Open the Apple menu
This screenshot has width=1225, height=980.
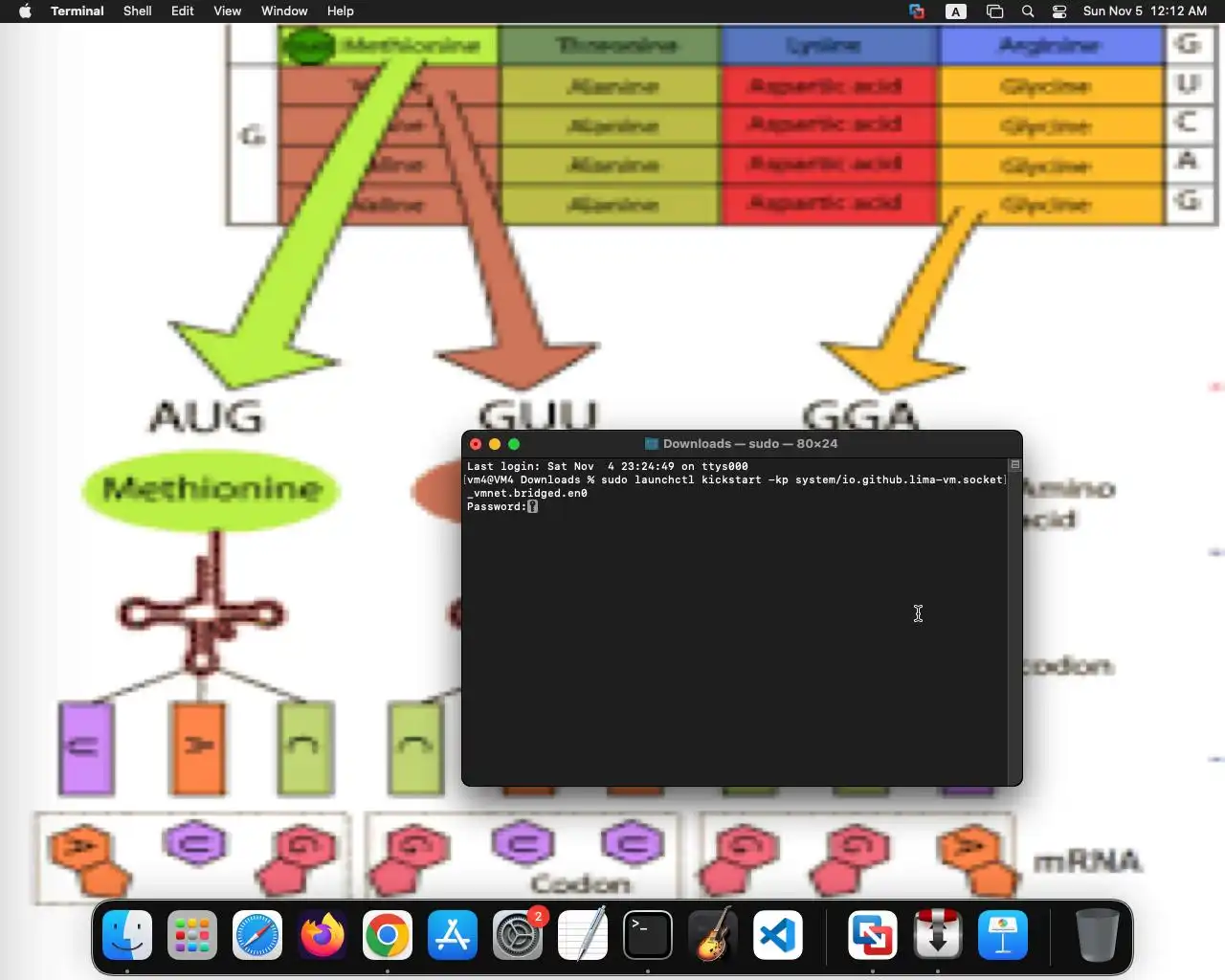click(x=25, y=11)
